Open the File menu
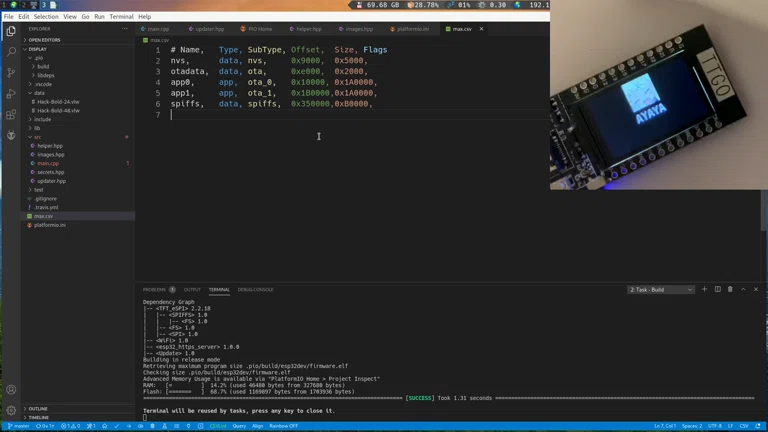The height and width of the screenshot is (432, 768). click(9, 17)
